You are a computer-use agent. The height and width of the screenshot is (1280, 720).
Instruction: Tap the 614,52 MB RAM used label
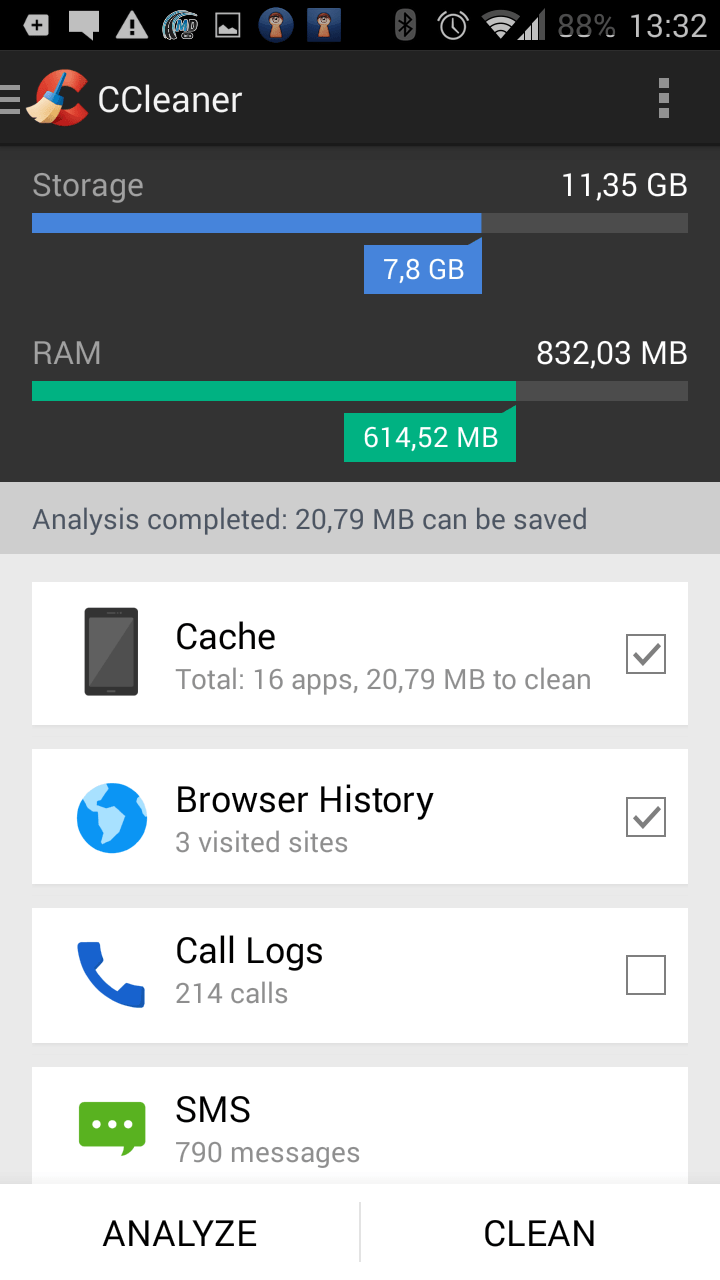430,437
